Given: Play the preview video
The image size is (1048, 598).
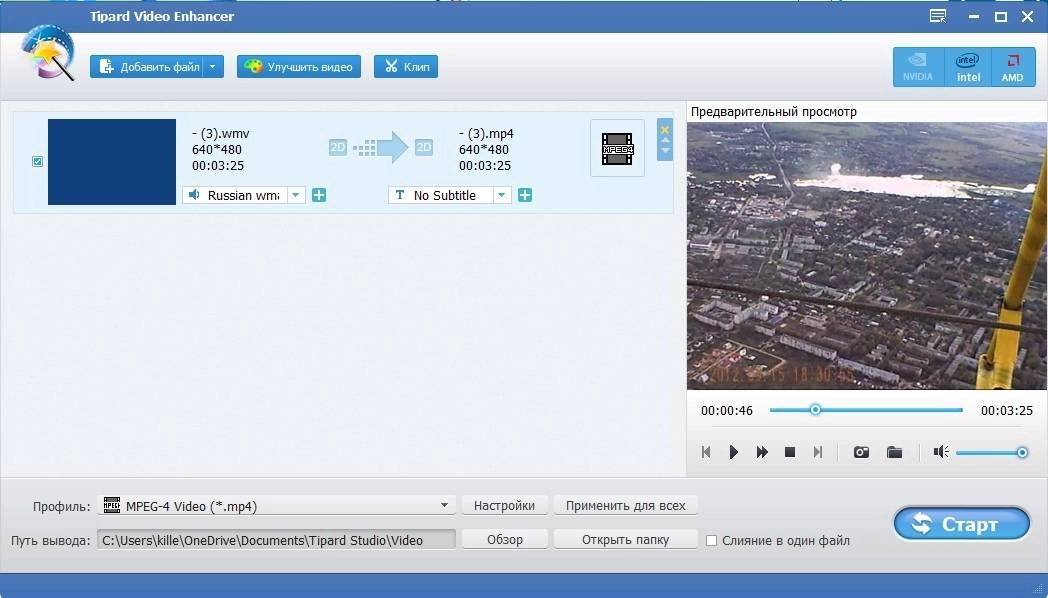Looking at the screenshot, I should (733, 452).
